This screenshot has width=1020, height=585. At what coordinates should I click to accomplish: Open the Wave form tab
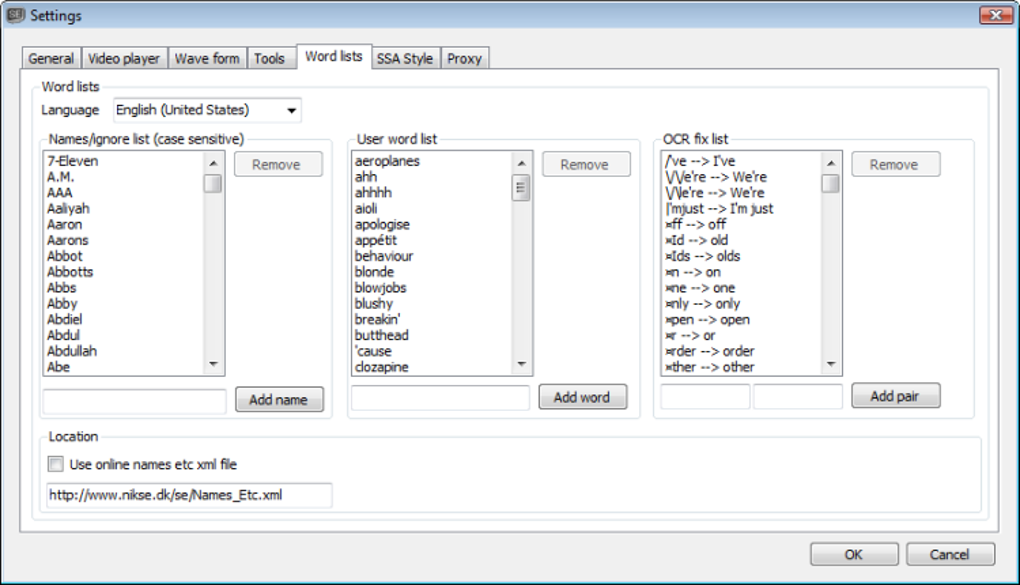(x=207, y=59)
